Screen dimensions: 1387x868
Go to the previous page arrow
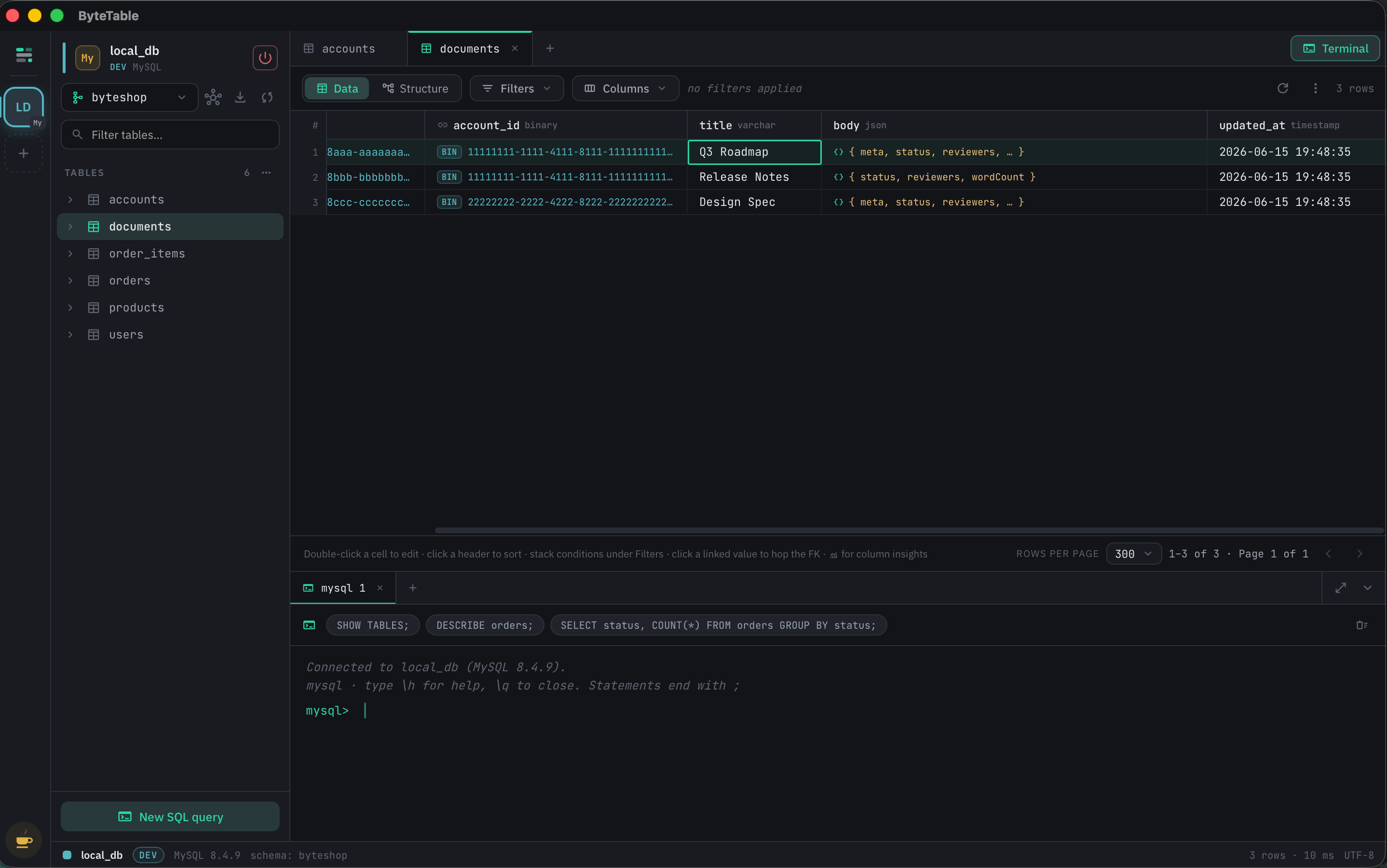(1329, 554)
